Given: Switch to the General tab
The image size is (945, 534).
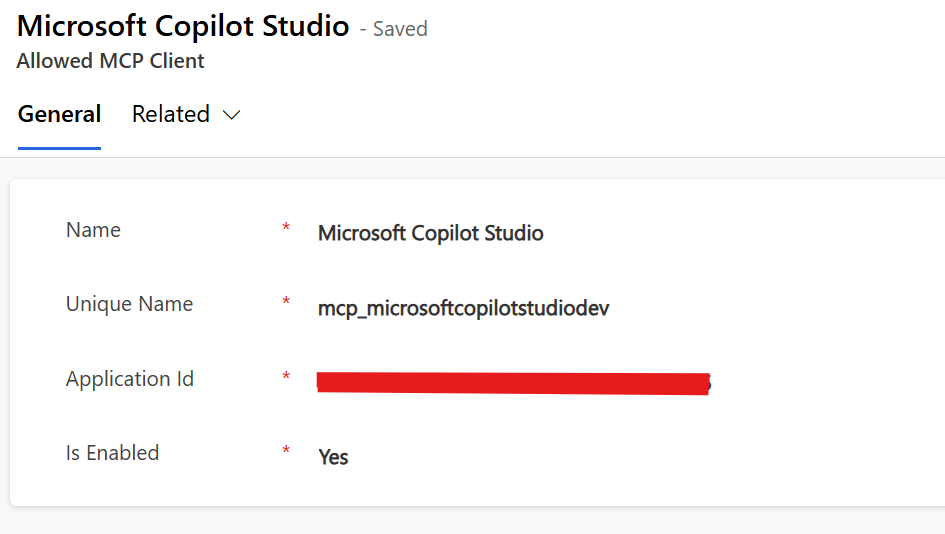Looking at the screenshot, I should click(x=59, y=114).
